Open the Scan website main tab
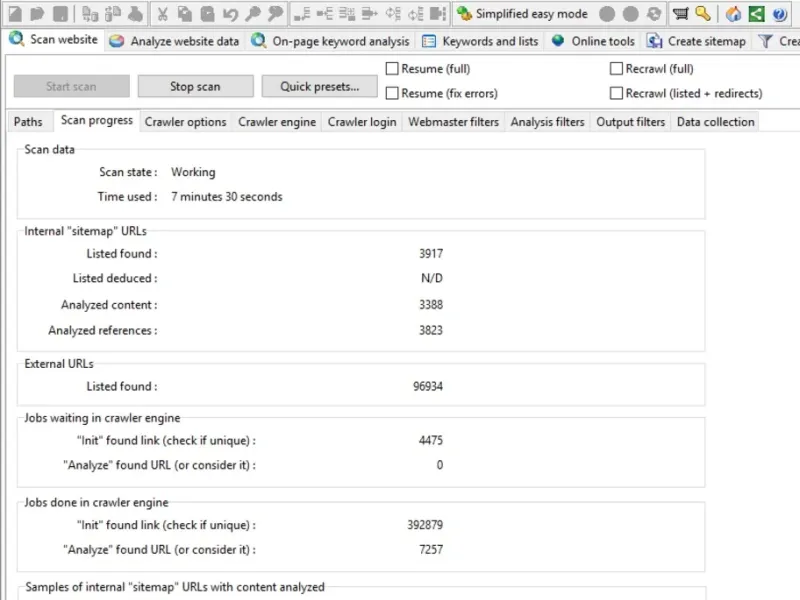 point(54,39)
